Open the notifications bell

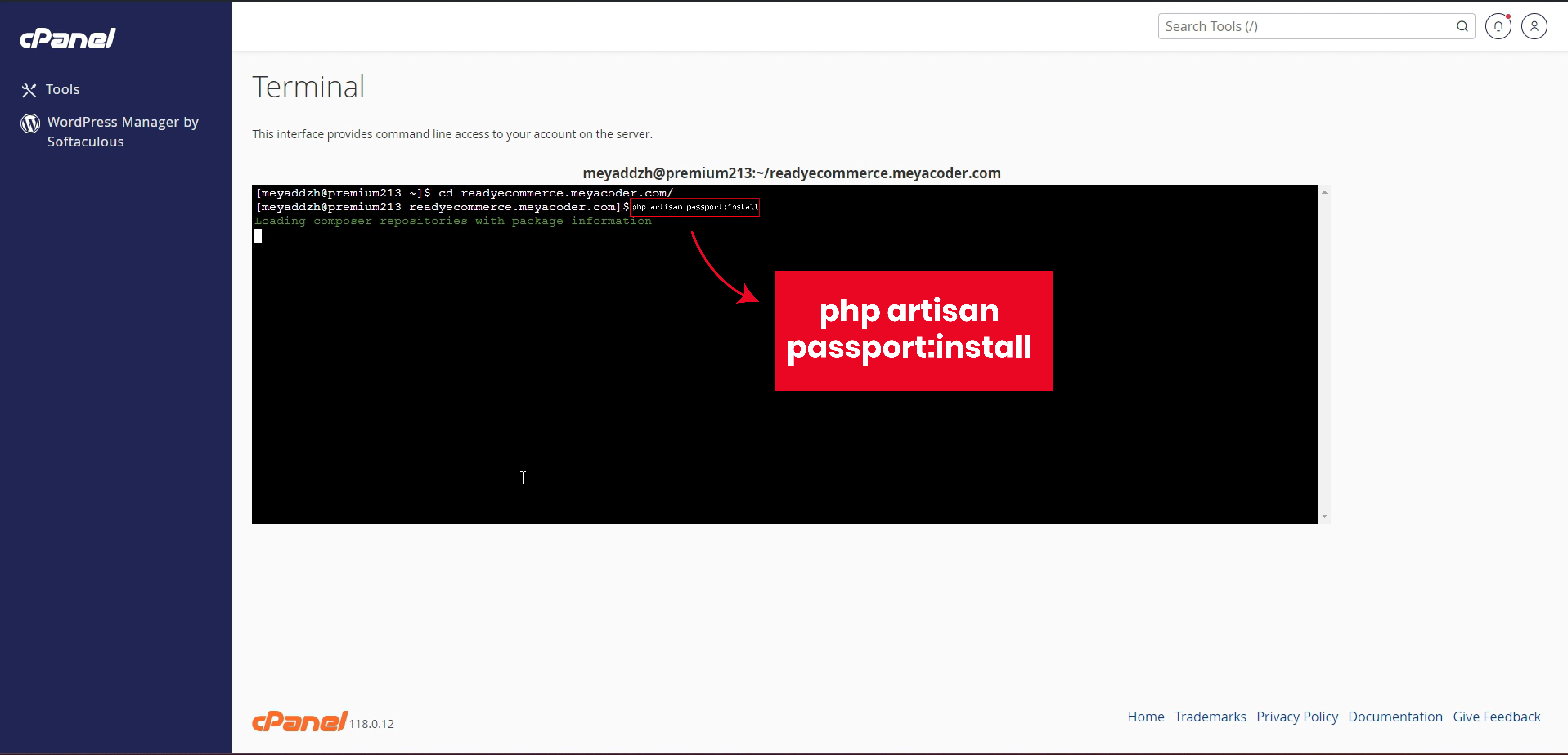point(1498,26)
